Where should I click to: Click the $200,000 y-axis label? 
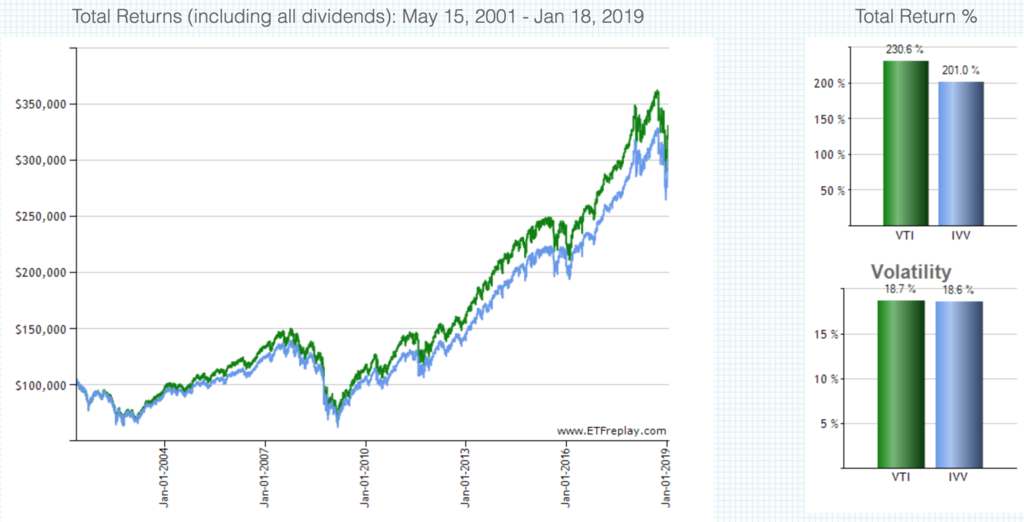41,273
